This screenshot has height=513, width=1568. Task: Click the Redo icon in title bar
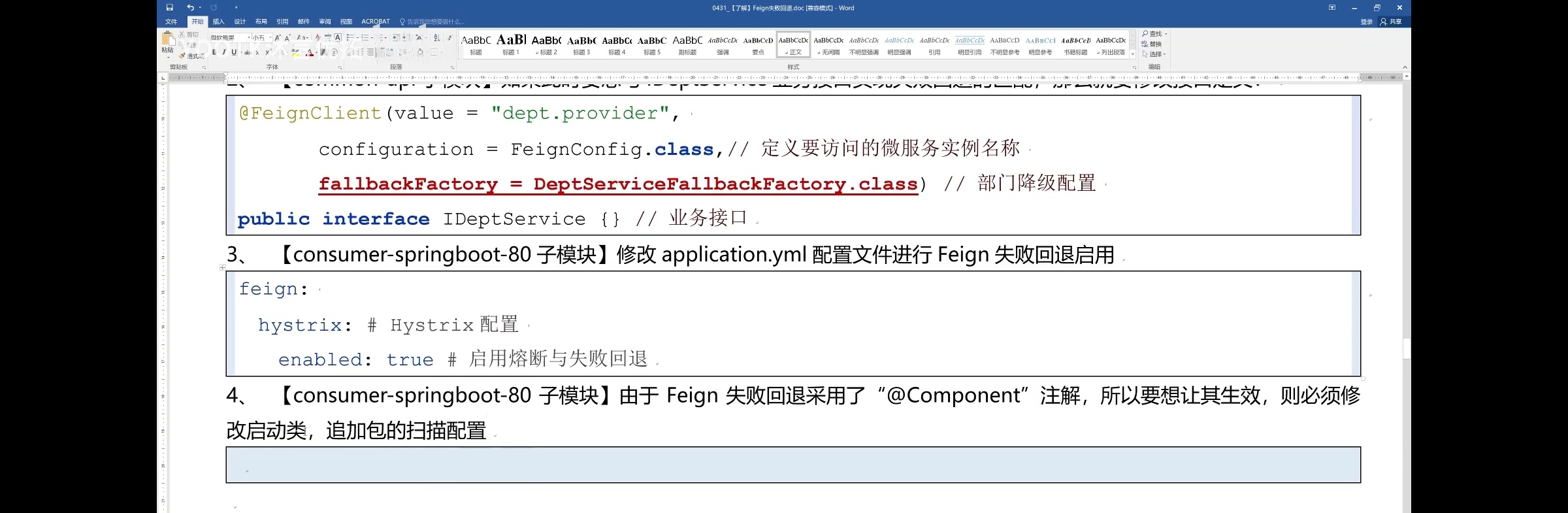[214, 8]
